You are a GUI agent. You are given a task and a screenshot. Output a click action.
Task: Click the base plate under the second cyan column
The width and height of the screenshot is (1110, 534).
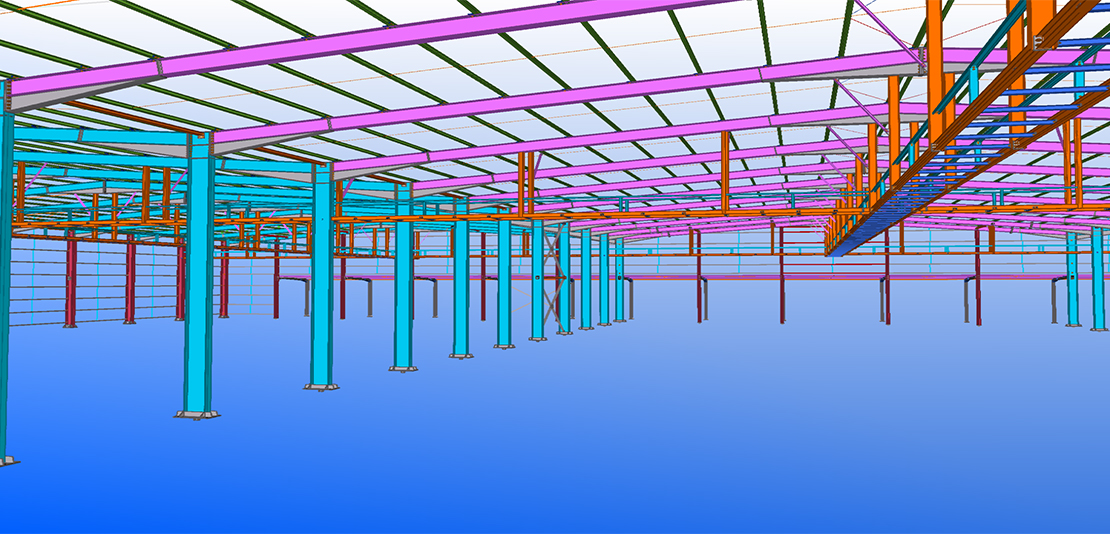(x=321, y=385)
